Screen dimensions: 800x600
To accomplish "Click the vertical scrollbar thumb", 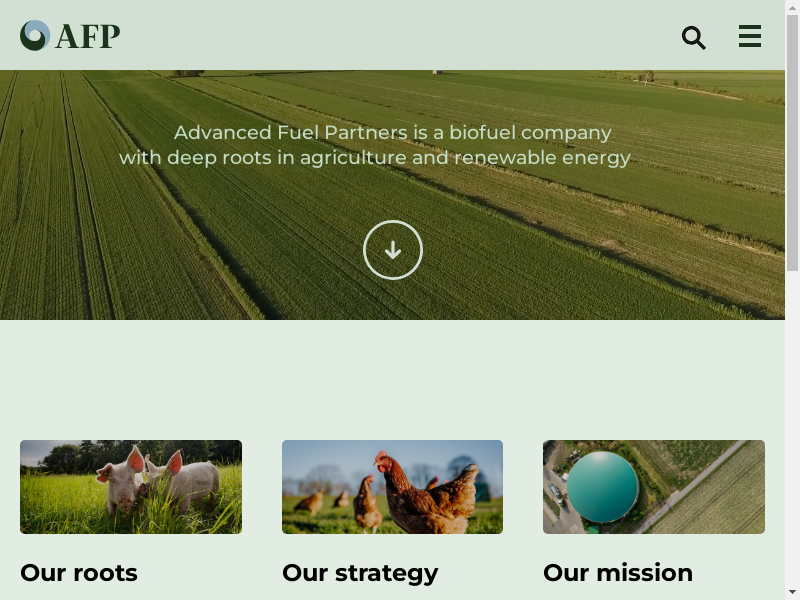I will click(x=792, y=143).
